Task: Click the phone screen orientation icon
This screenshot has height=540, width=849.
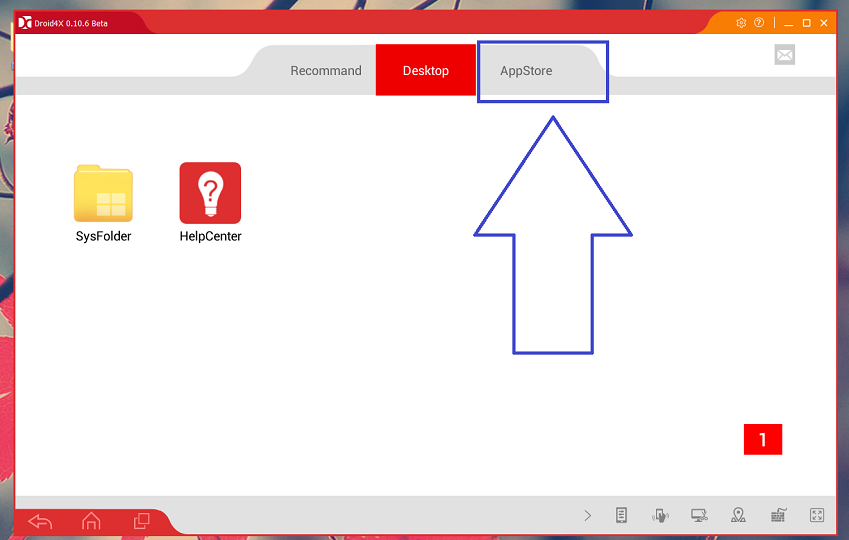Action: pos(621,515)
